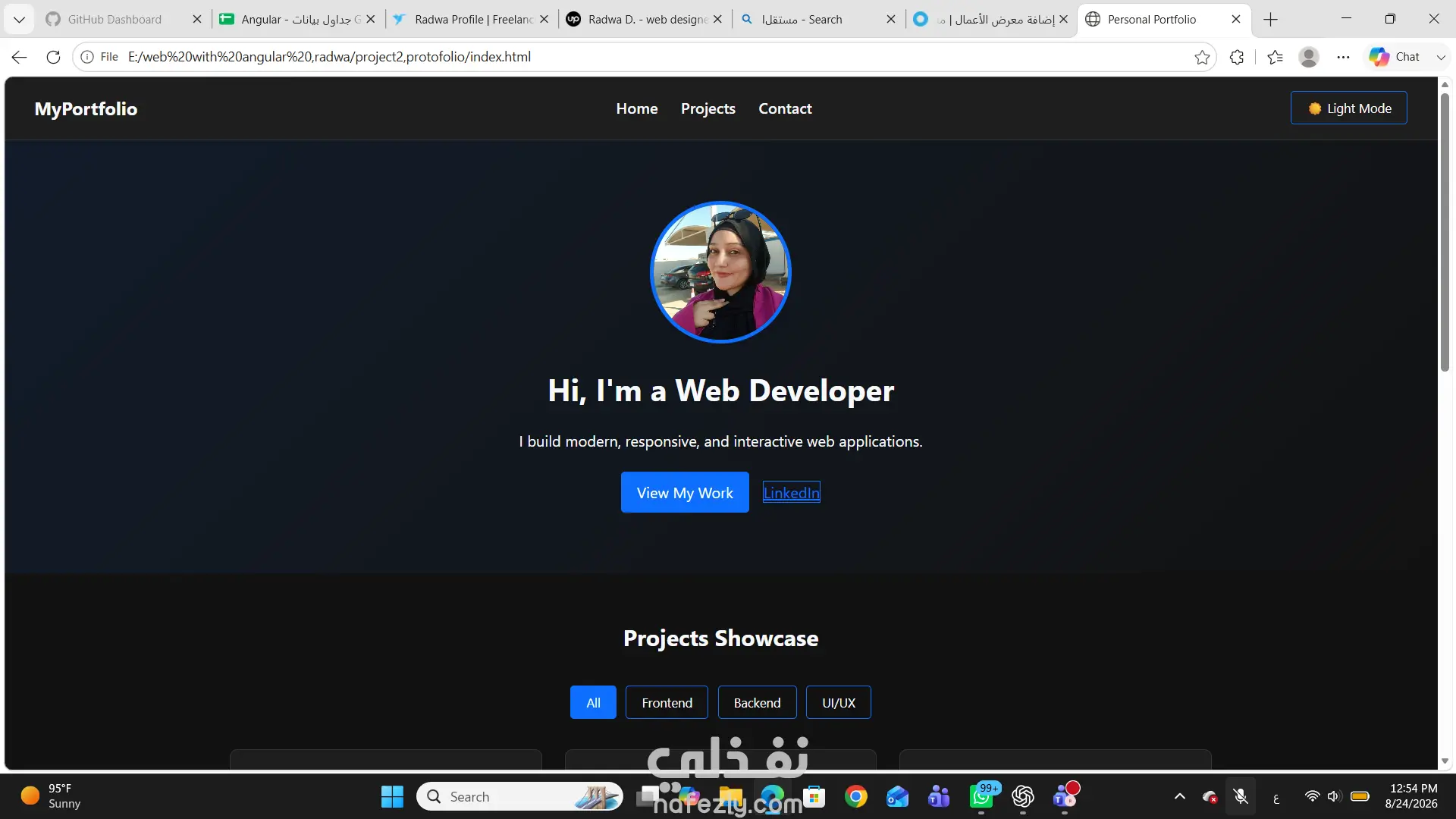
Task: Go to Projects in the navbar
Action: click(x=708, y=108)
